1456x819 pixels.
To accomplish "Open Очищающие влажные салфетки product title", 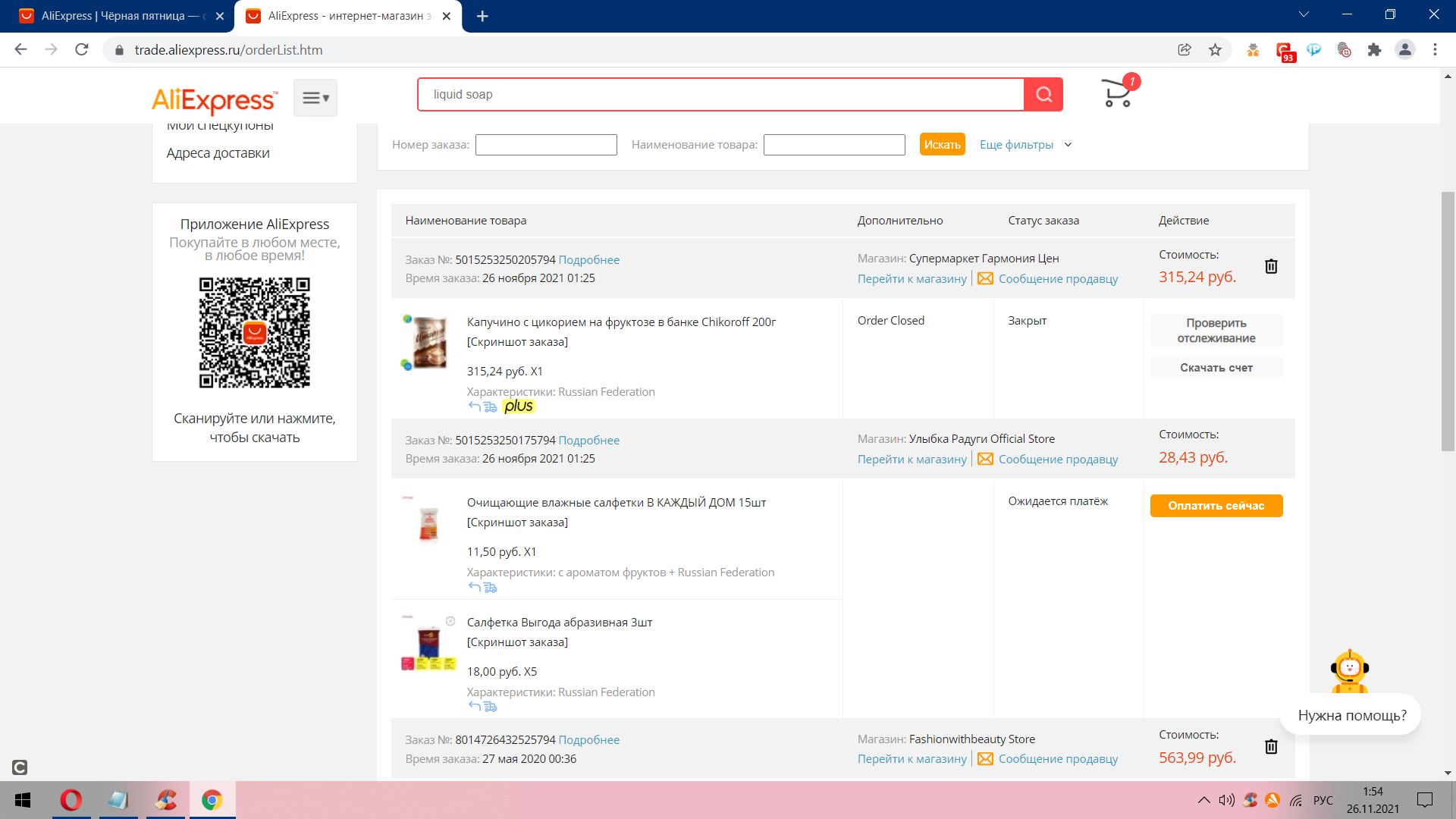I will 617,503.
